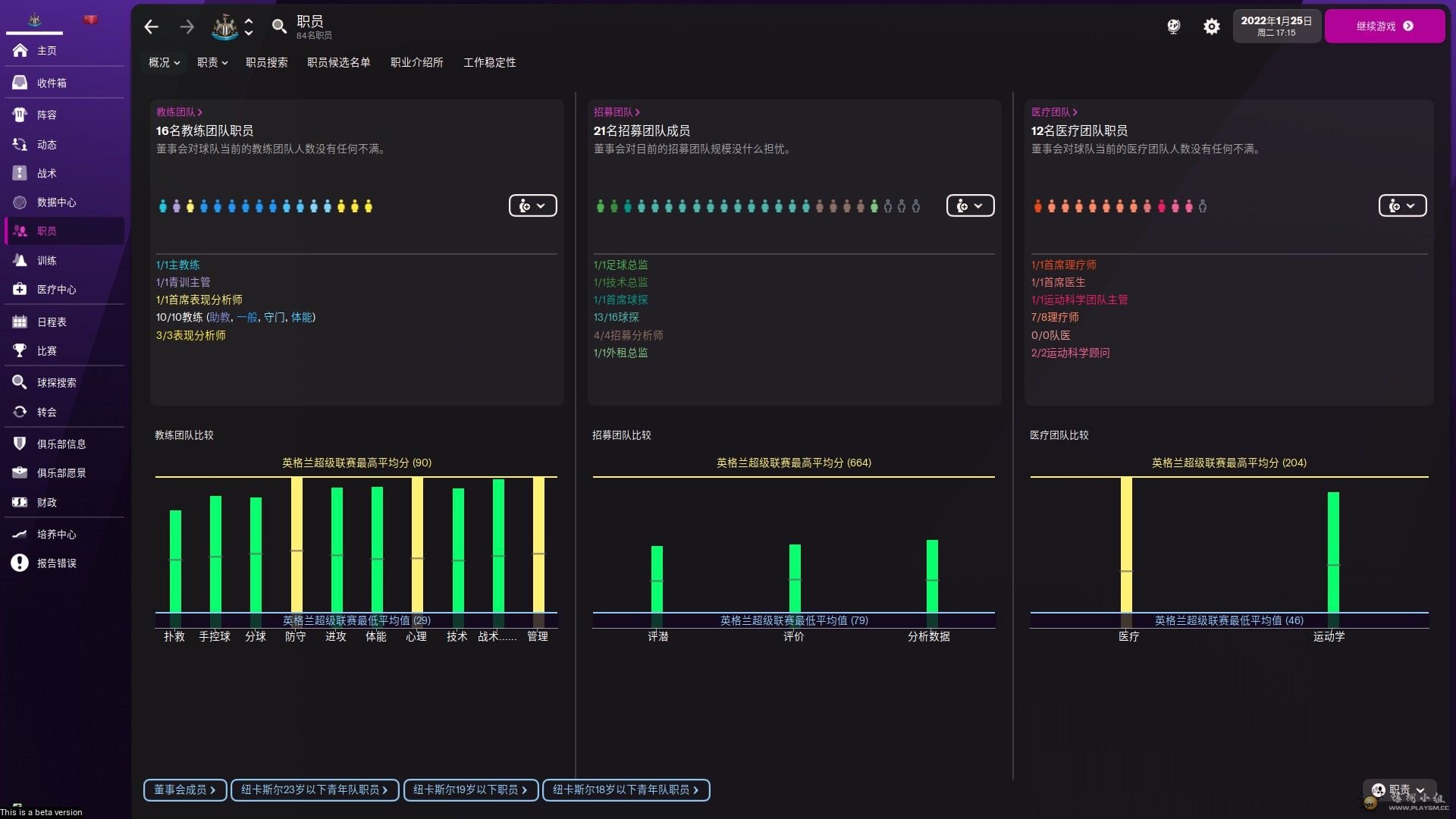Open coaching team view dropdown button
This screenshot has width=1456, height=819.
[532, 206]
